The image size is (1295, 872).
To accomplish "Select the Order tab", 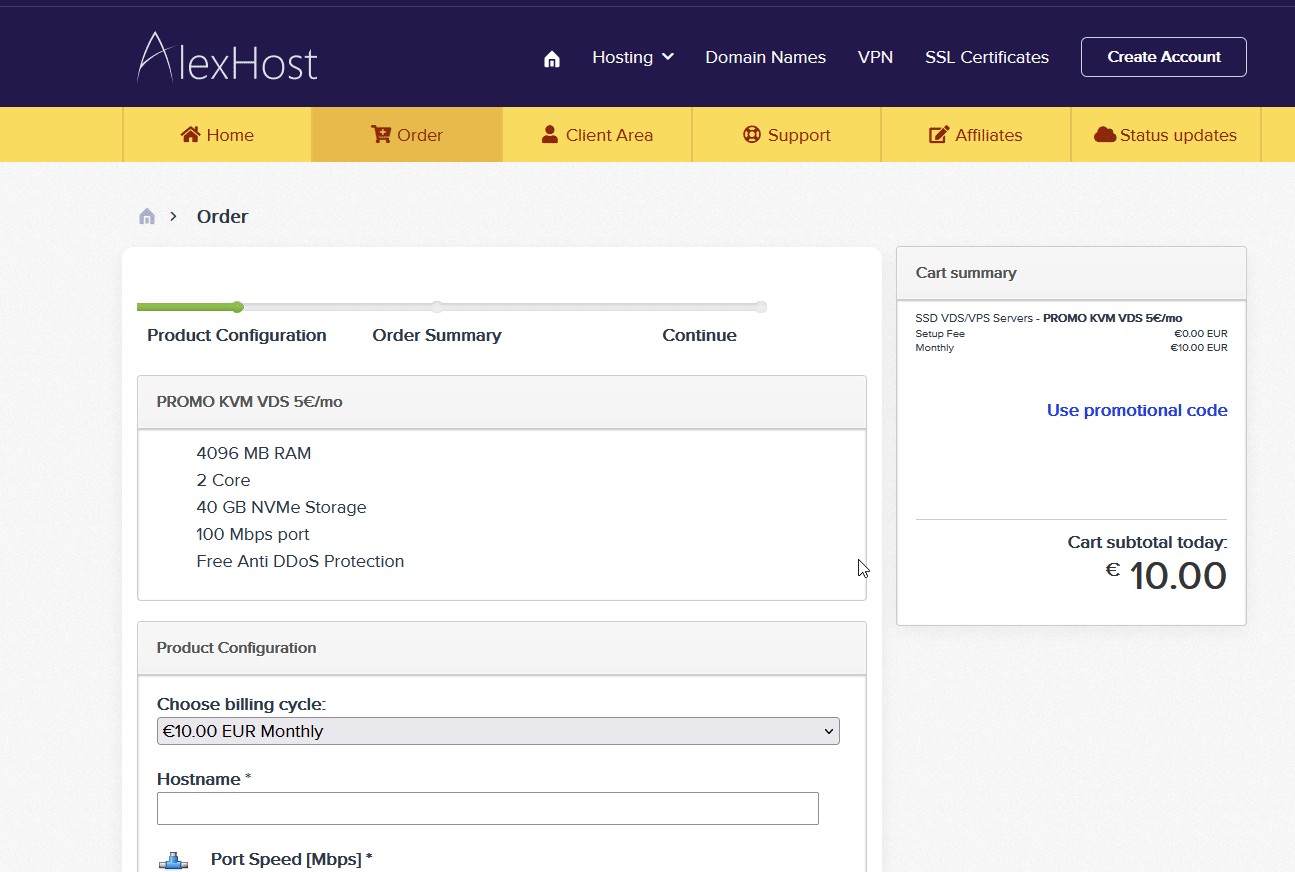I will pos(407,135).
